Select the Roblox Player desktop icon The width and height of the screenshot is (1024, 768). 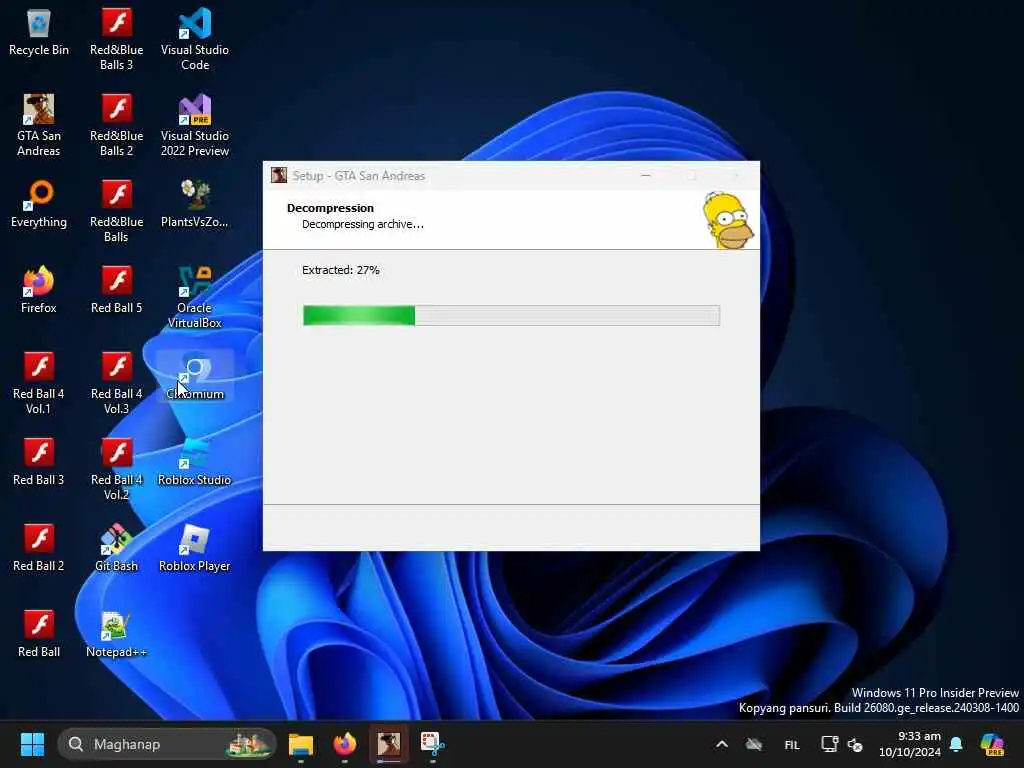(x=195, y=549)
